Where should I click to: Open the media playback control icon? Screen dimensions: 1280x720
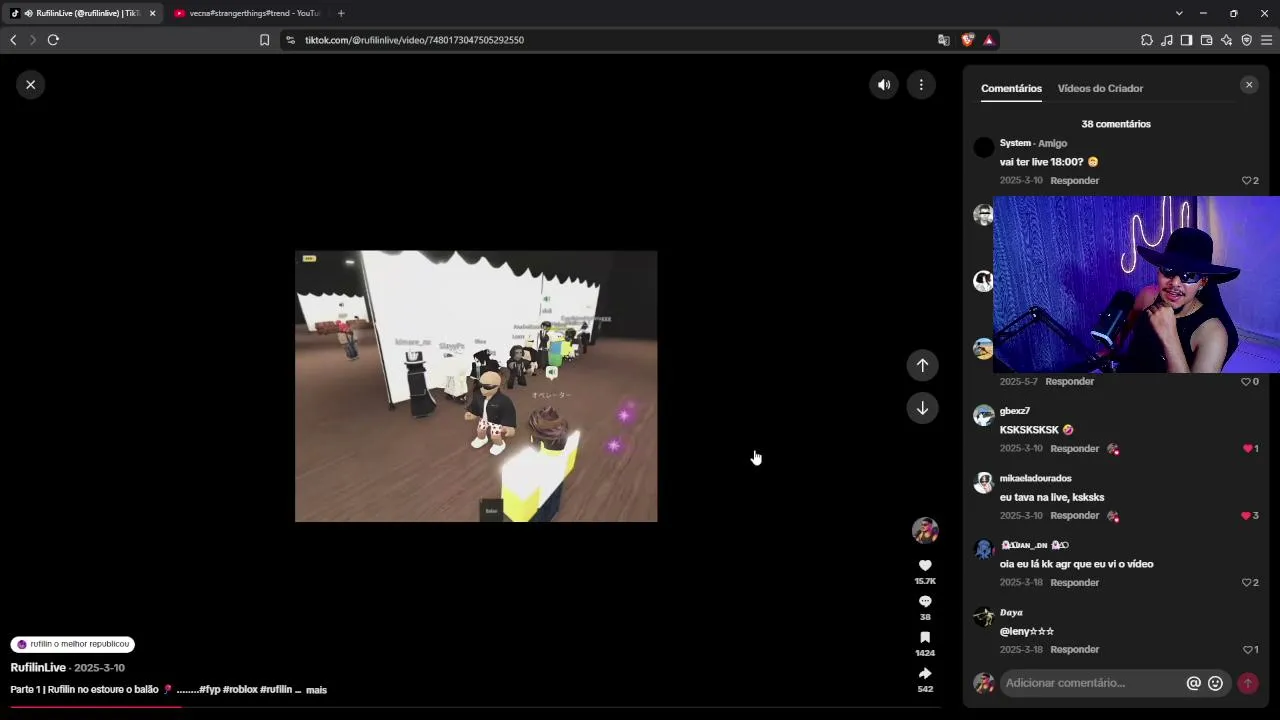(1167, 40)
